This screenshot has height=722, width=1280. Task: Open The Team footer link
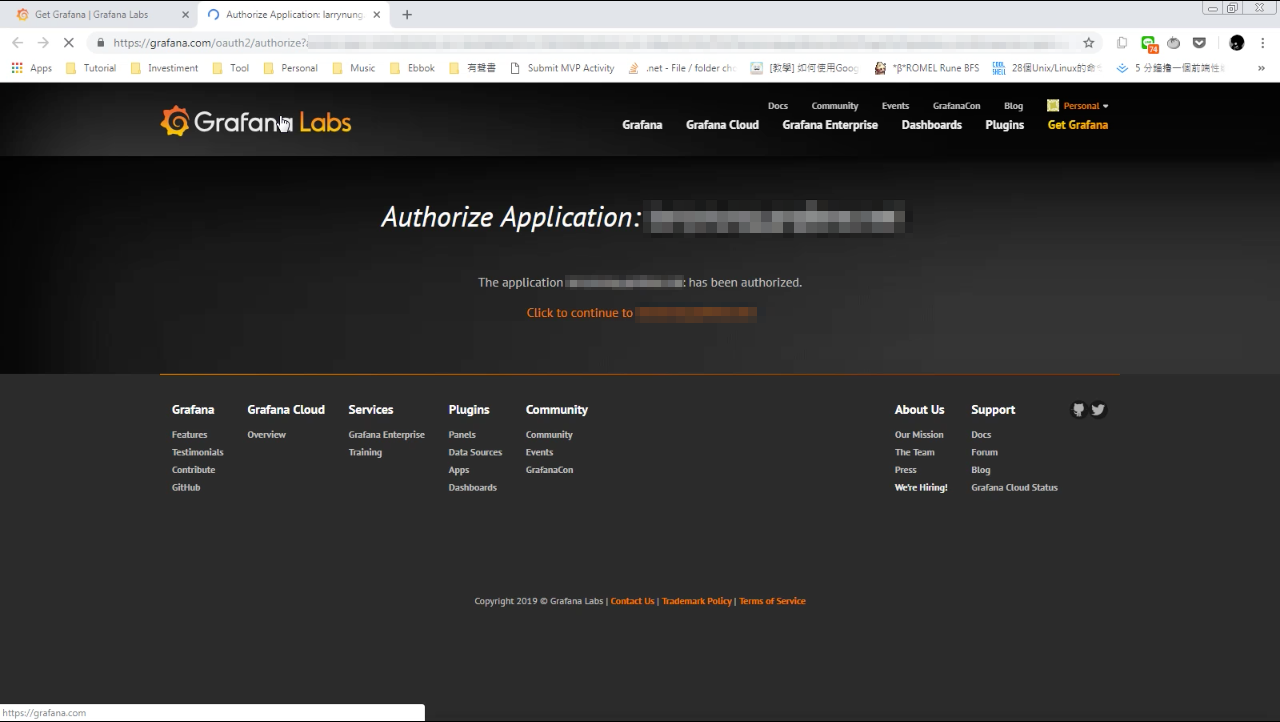click(x=915, y=452)
